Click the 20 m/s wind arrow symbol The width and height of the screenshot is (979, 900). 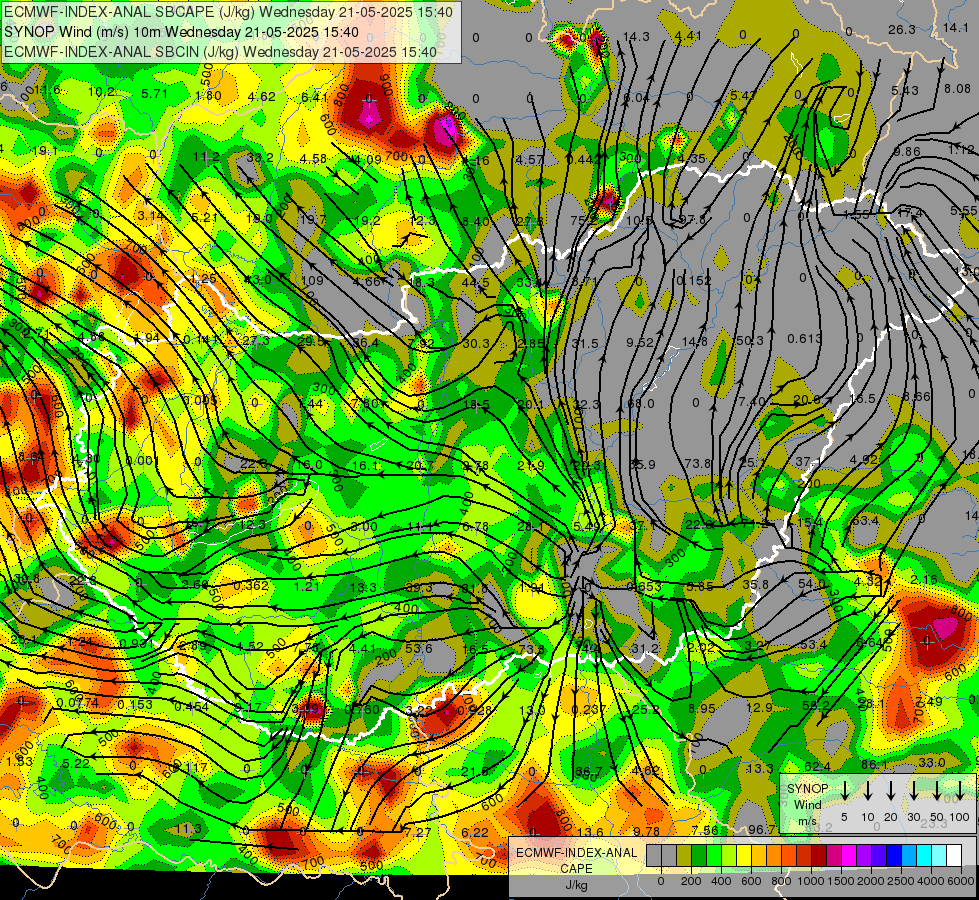pyautogui.click(x=891, y=791)
